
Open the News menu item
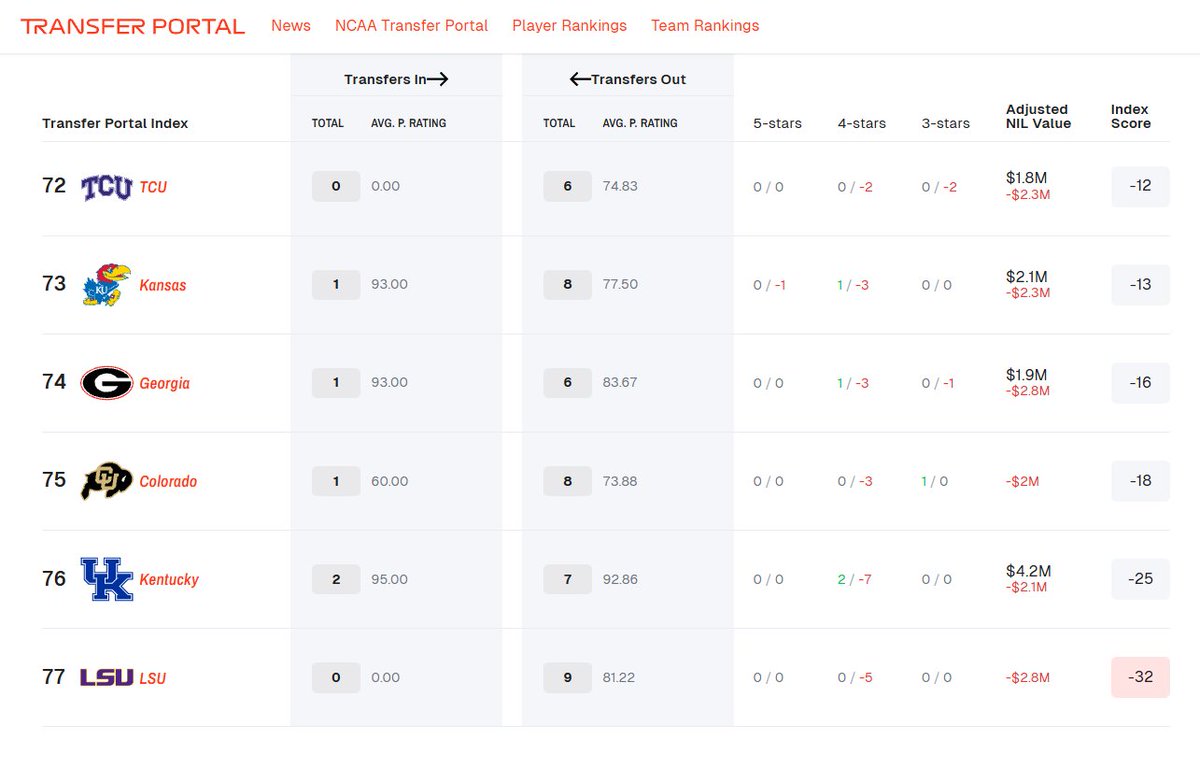(x=291, y=26)
